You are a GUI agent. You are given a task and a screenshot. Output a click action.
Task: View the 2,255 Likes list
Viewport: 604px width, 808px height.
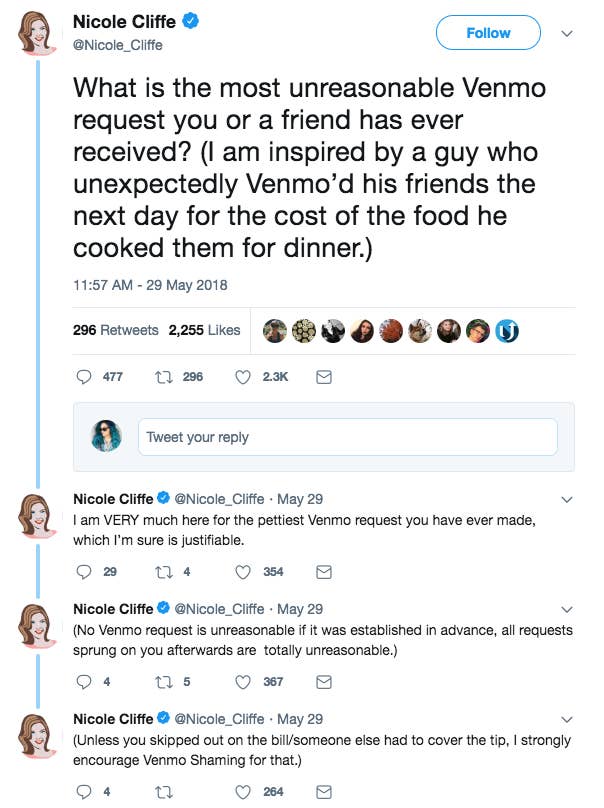click(204, 330)
